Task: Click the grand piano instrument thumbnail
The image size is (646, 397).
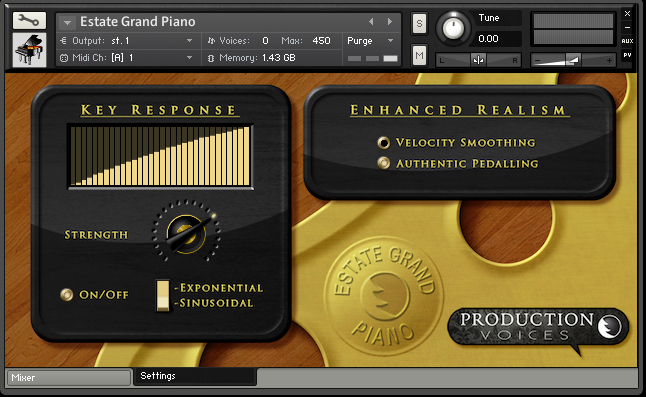Action: coord(29,50)
